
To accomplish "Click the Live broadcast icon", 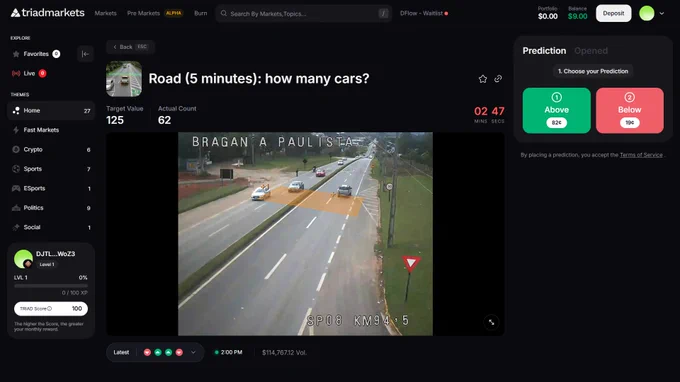I will point(16,73).
